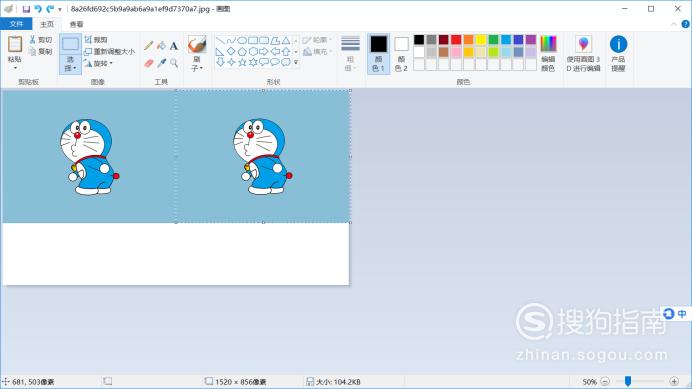Click the zoom in plus button
This screenshot has width=692, height=389.
[674, 381]
